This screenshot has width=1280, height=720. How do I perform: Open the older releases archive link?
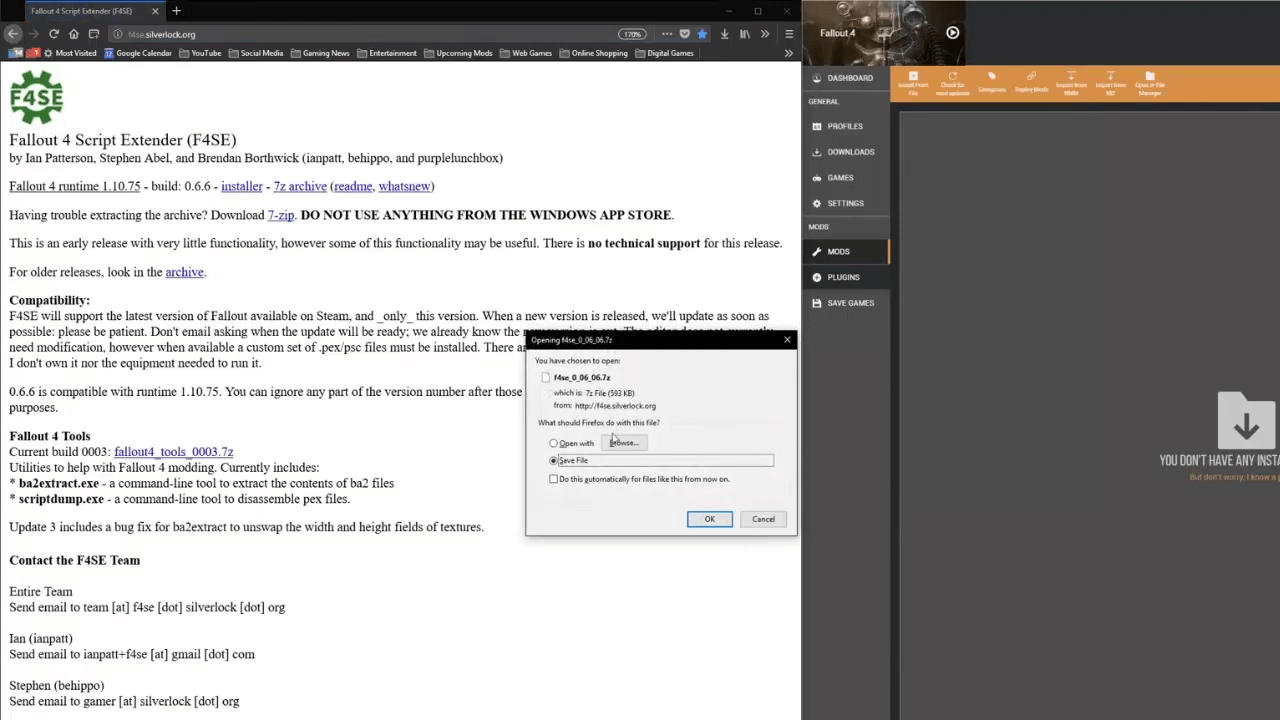coord(184,272)
